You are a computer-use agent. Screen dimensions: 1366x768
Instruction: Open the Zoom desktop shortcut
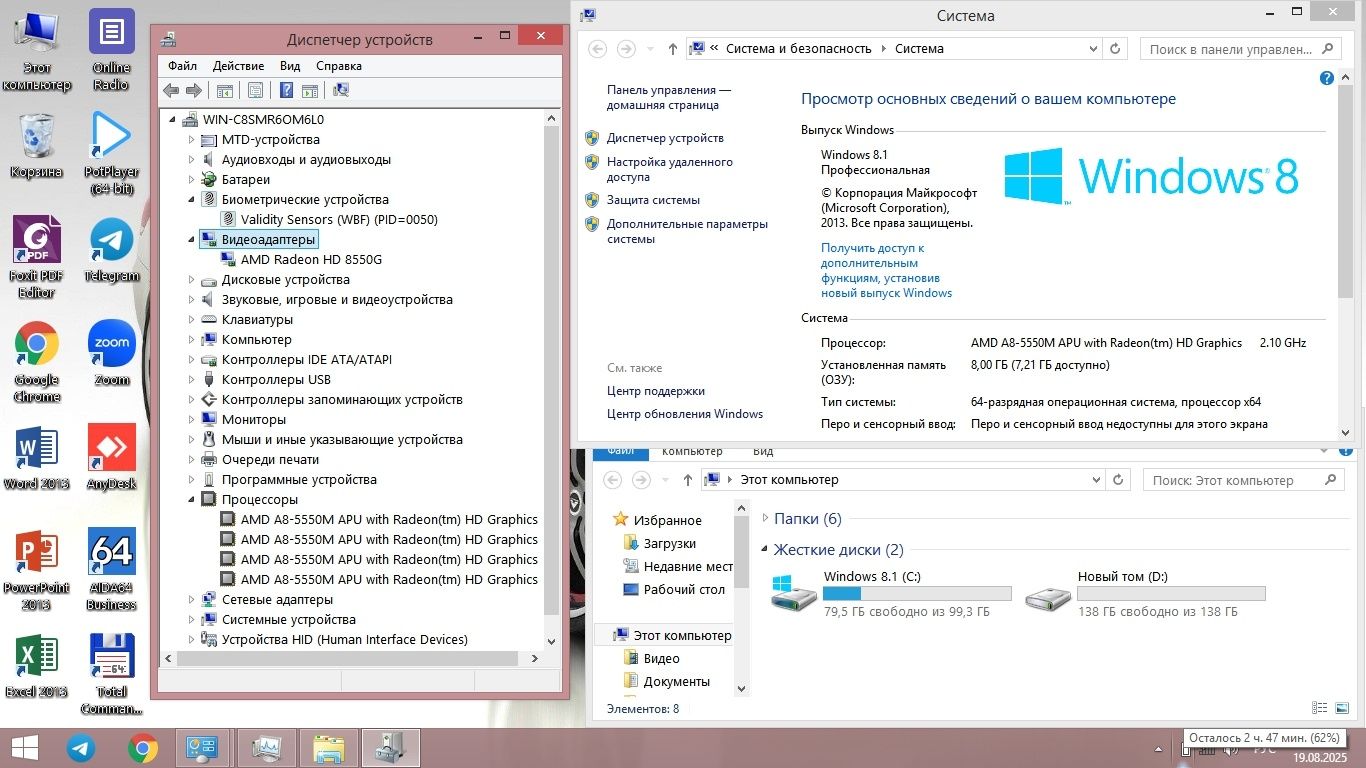(111, 353)
